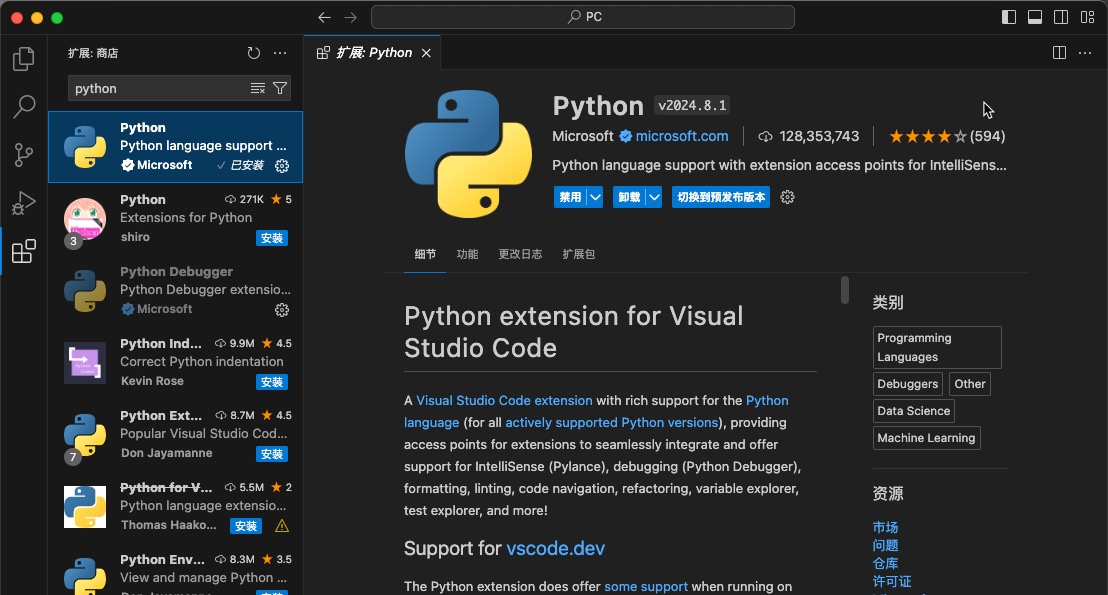Install Python Extension Pack by Don Jayamanne
This screenshot has width=1108, height=595.
click(x=271, y=454)
